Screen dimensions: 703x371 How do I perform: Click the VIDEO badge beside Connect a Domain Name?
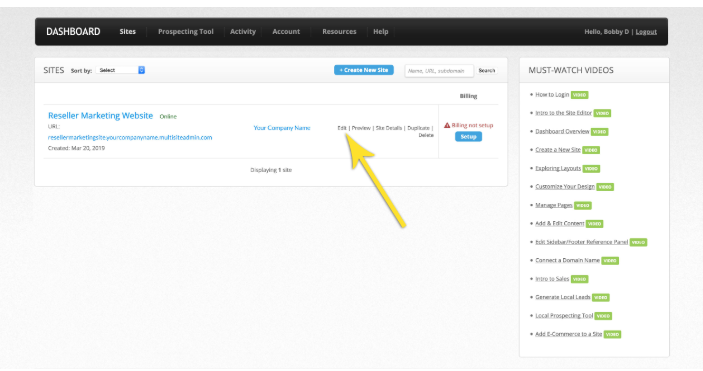coord(610,261)
